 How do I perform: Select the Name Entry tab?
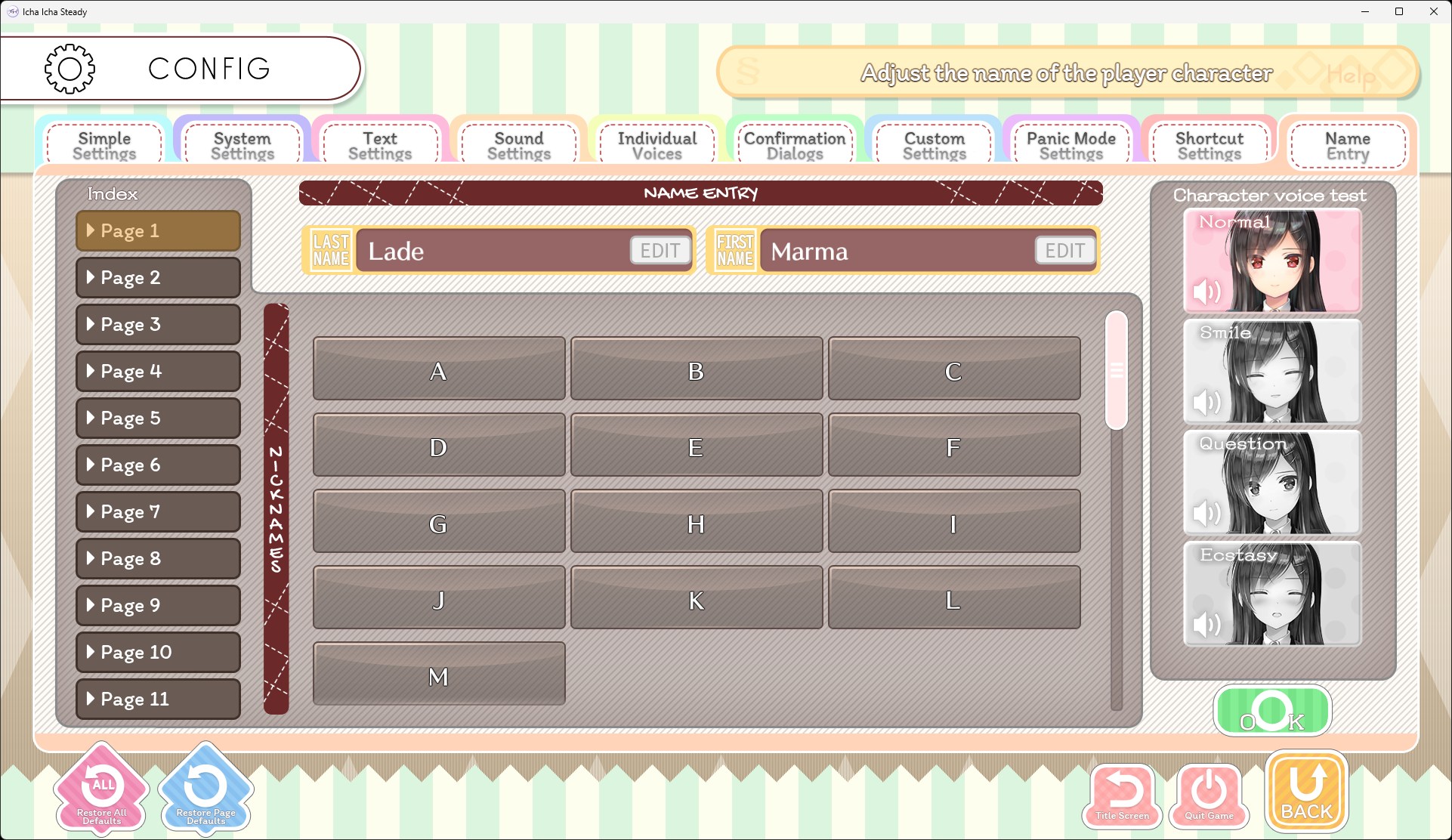click(x=1348, y=145)
